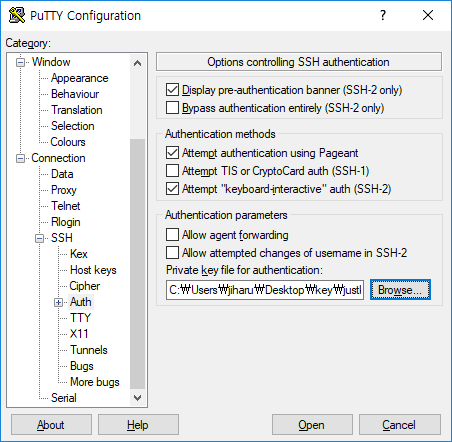Select Colours in the category tree

(x=68, y=142)
